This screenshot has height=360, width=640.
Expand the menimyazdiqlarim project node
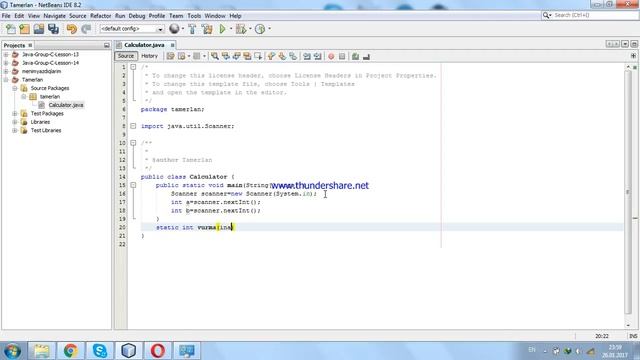(6, 71)
